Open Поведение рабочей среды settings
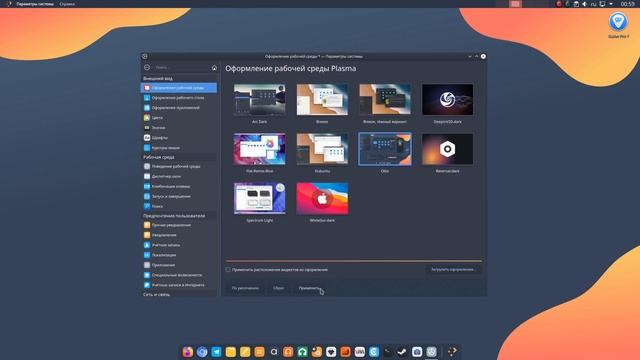Image resolution: width=640 pixels, height=360 pixels. [178, 167]
